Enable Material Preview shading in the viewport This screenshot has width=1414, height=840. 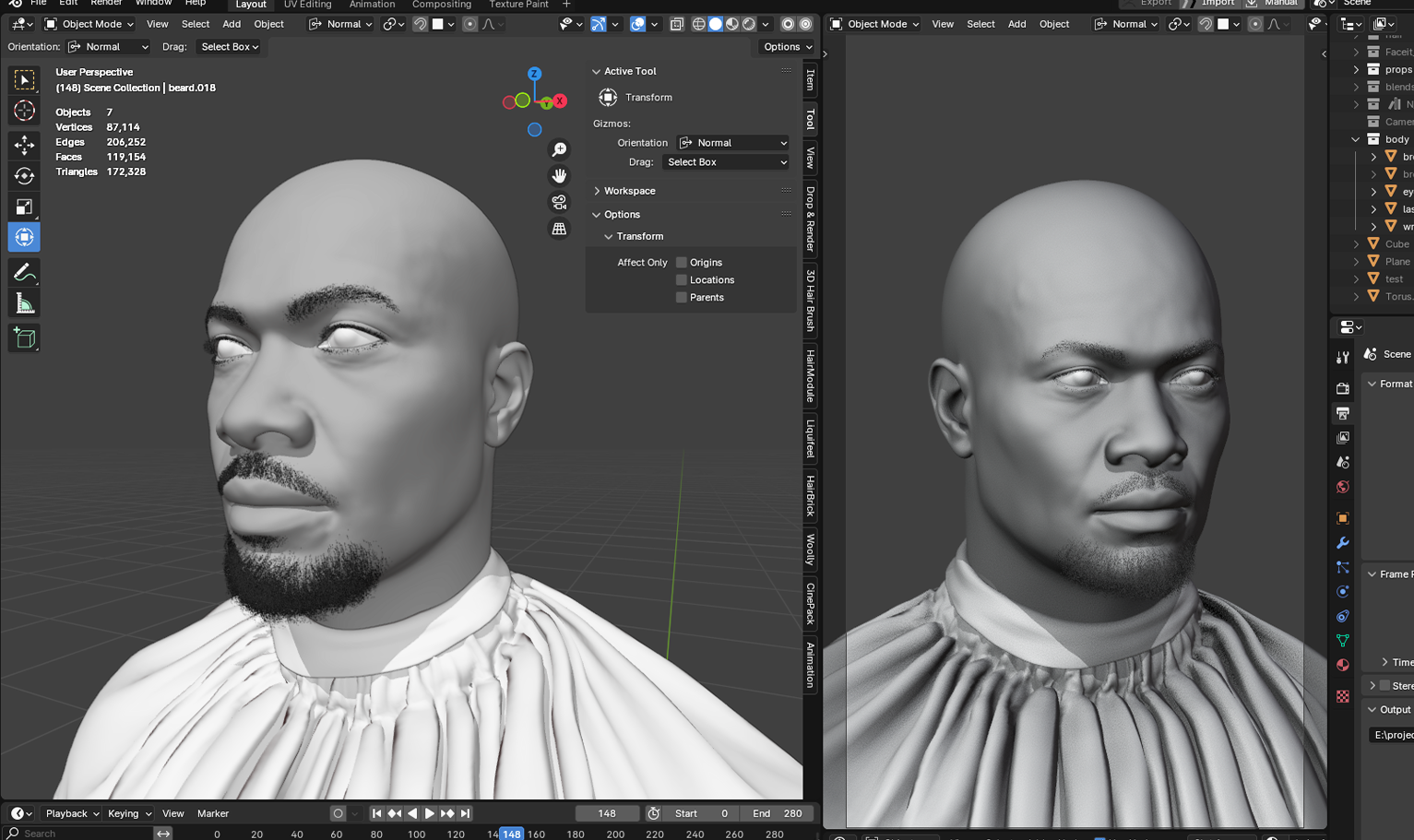[731, 23]
